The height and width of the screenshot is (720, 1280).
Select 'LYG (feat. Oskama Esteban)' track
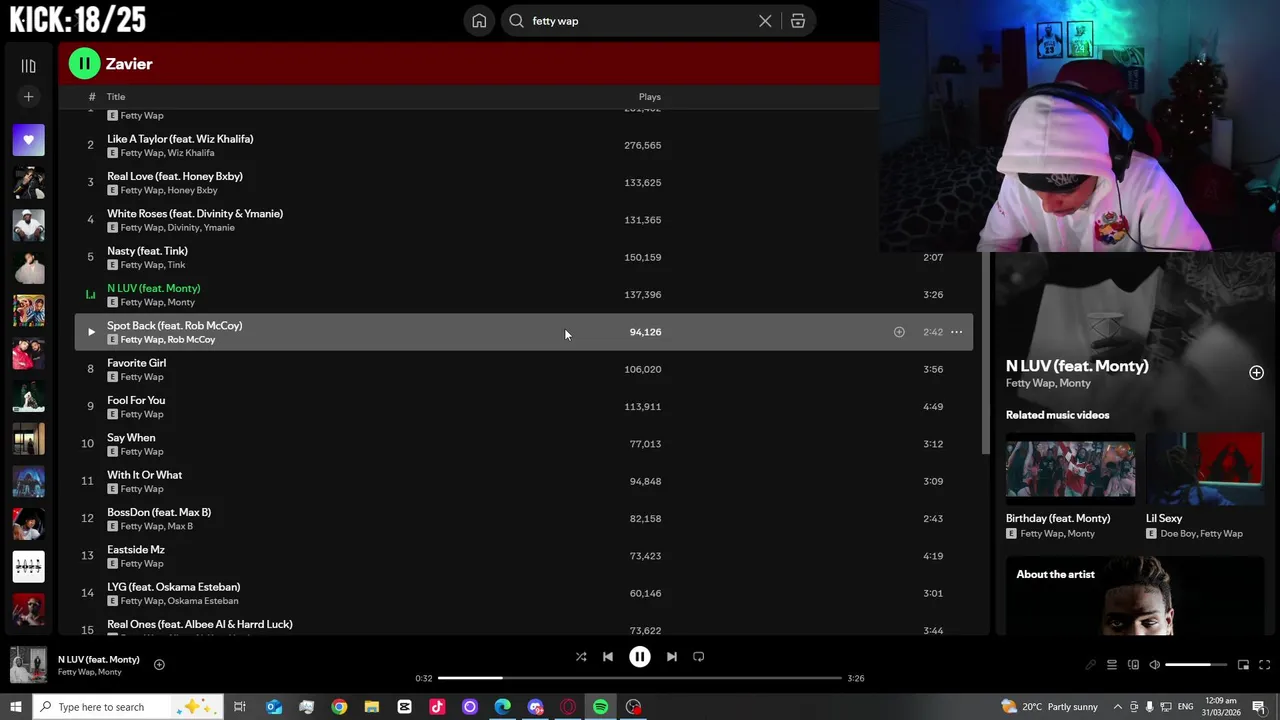click(174, 587)
